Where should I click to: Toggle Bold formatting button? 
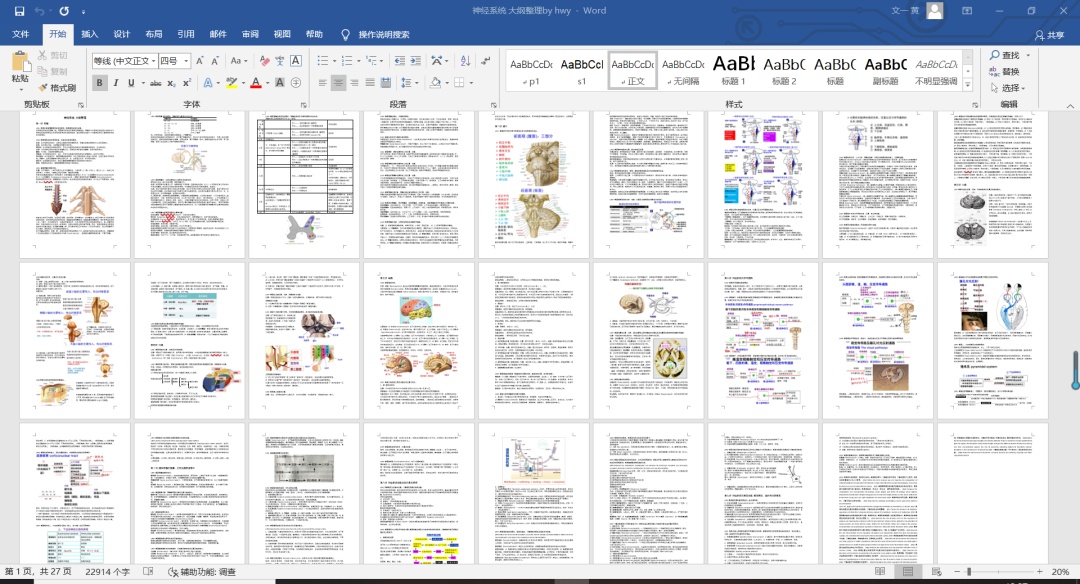point(100,83)
